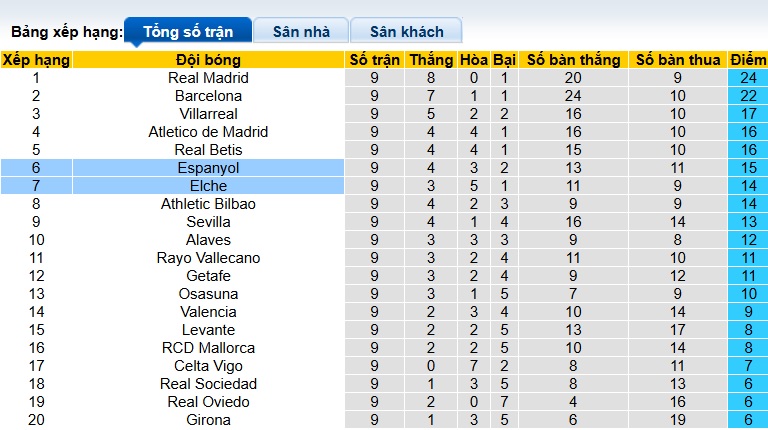Screen dimensions: 768x430
Task: Select the Villarreal row name
Action: (208, 114)
